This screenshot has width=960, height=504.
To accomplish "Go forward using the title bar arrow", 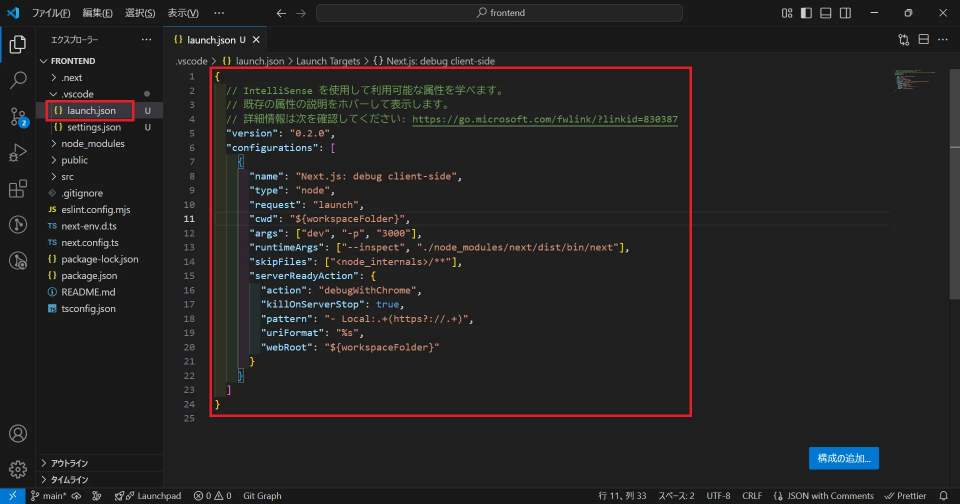I will point(301,13).
